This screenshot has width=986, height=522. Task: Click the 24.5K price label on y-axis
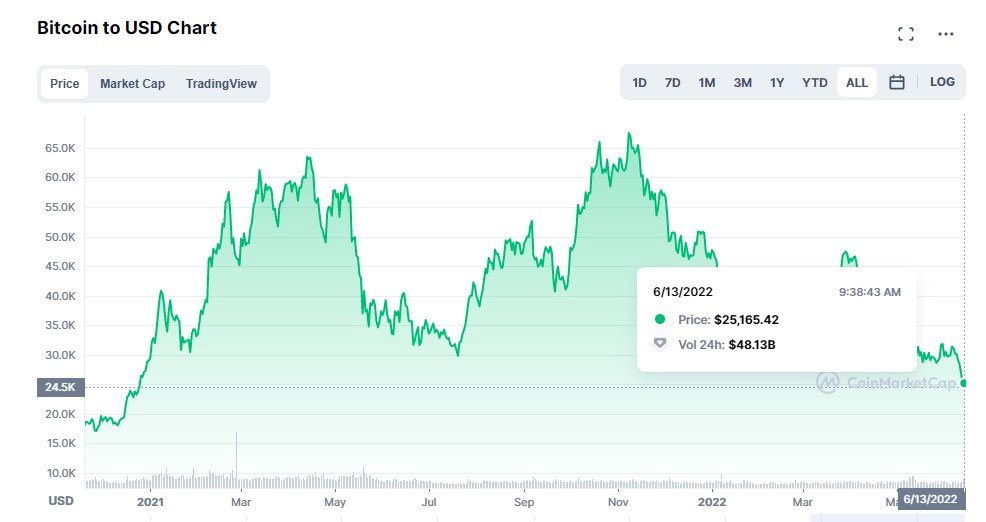(x=60, y=387)
